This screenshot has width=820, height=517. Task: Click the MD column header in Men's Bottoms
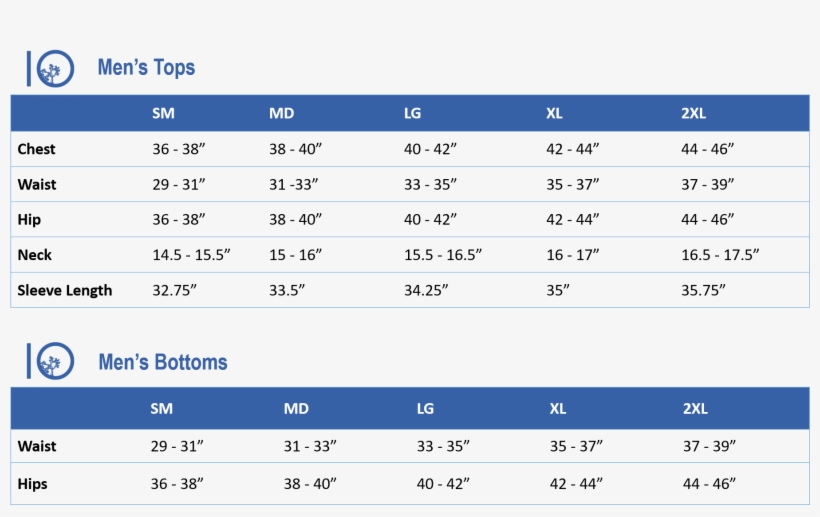pyautogui.click(x=296, y=408)
